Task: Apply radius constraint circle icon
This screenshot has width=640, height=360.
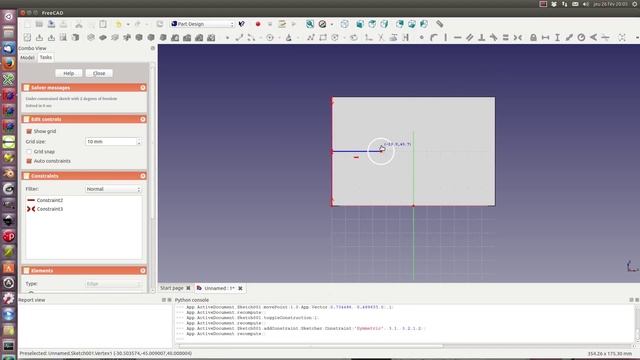Action: point(581,38)
